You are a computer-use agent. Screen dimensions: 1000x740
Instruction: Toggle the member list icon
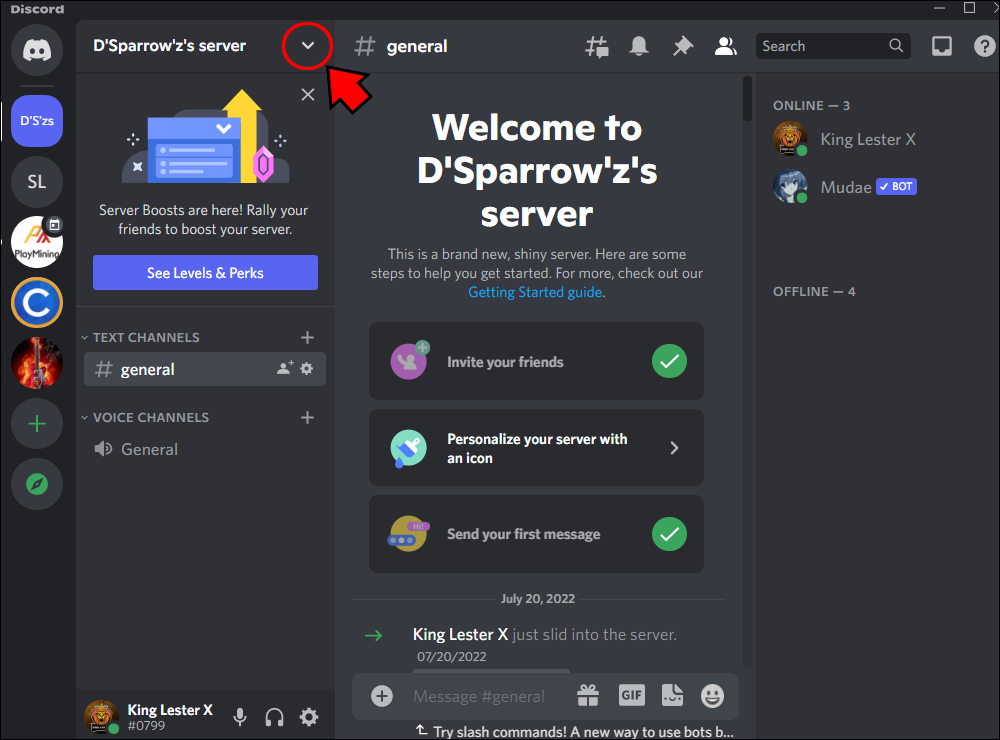[x=726, y=47]
